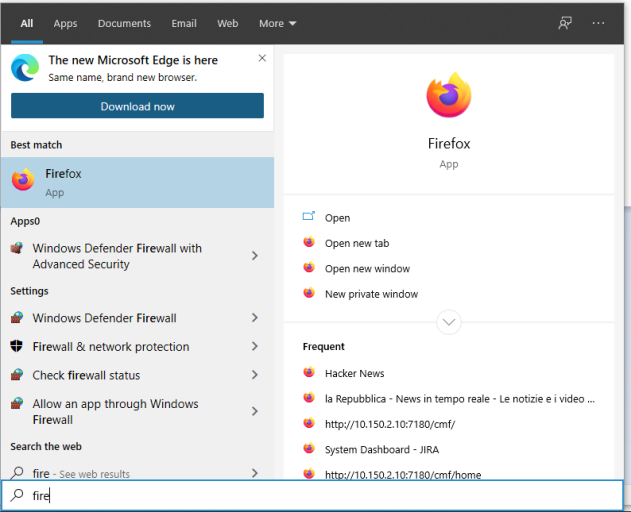
Task: Expand Allow an app through Windows Firewall arrow
Action: coord(254,411)
